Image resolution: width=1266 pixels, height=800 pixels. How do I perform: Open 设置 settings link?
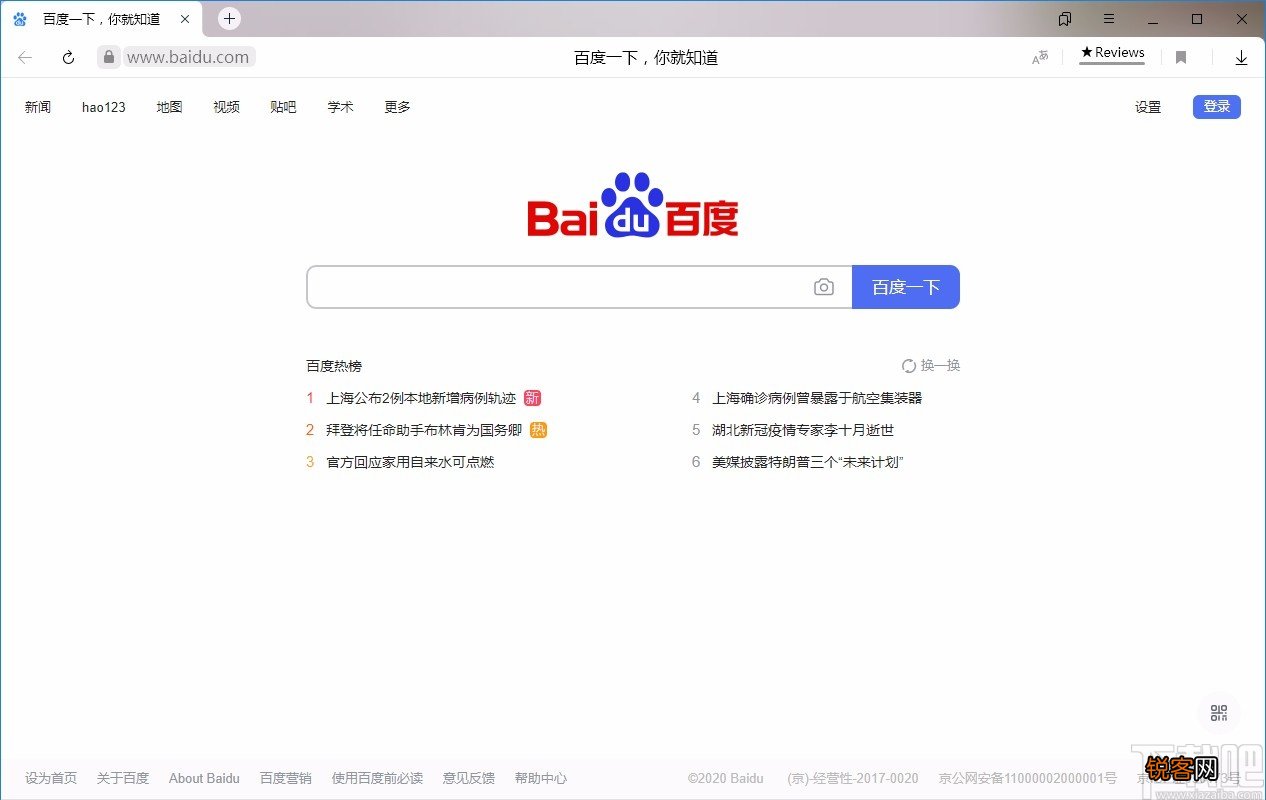(x=1148, y=107)
